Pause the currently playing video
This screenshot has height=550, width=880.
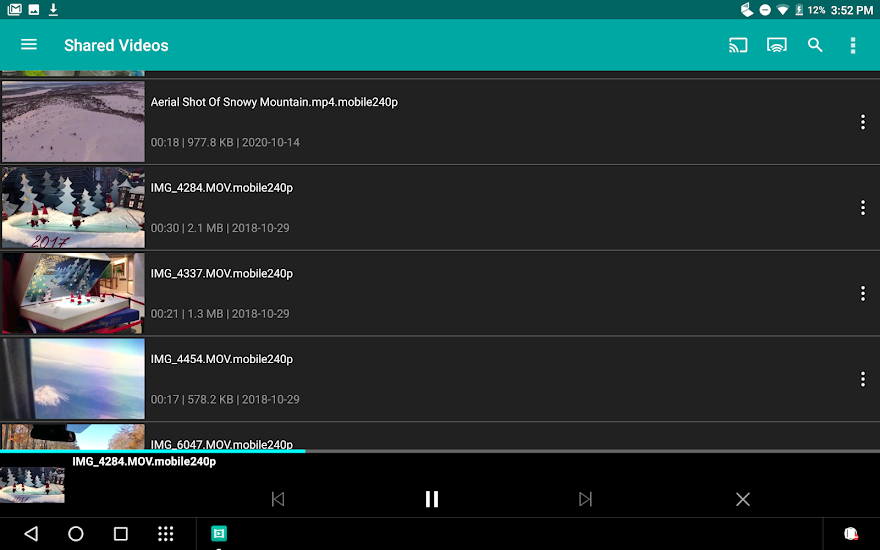(432, 499)
